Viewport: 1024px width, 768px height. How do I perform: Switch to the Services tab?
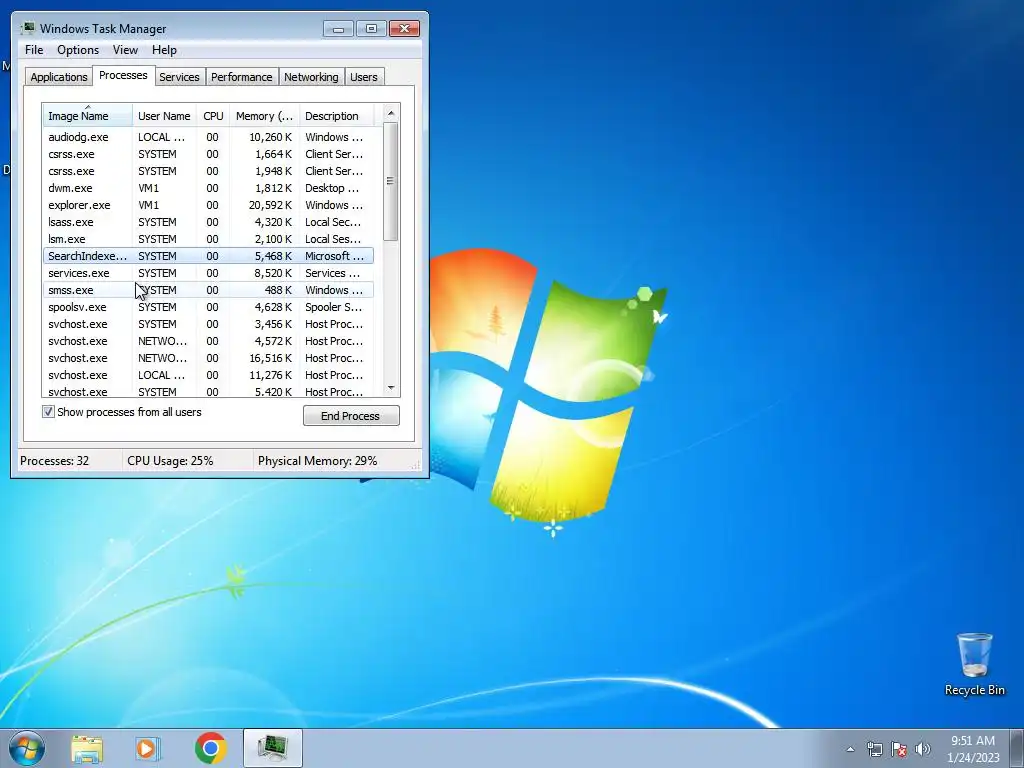(x=180, y=77)
